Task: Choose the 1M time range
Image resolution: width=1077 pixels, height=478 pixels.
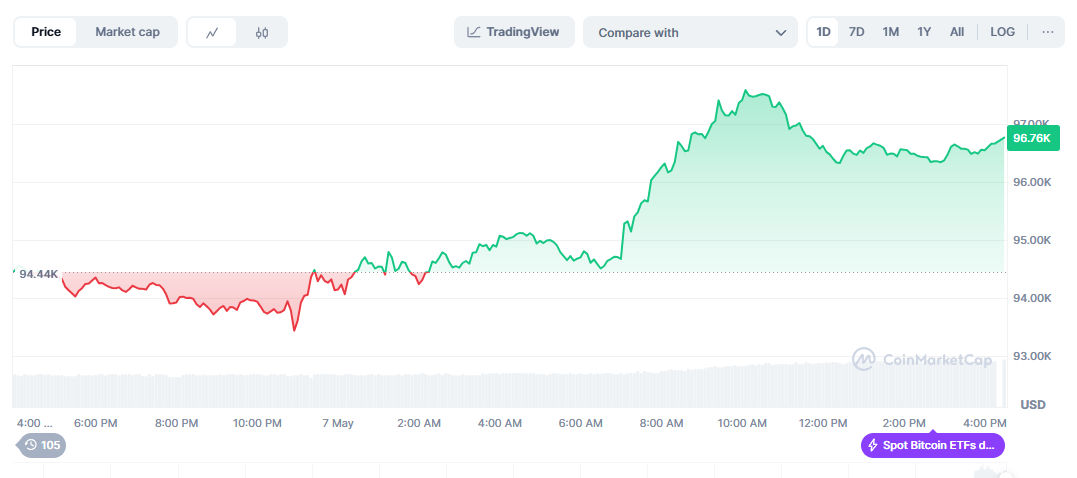Action: [x=890, y=32]
